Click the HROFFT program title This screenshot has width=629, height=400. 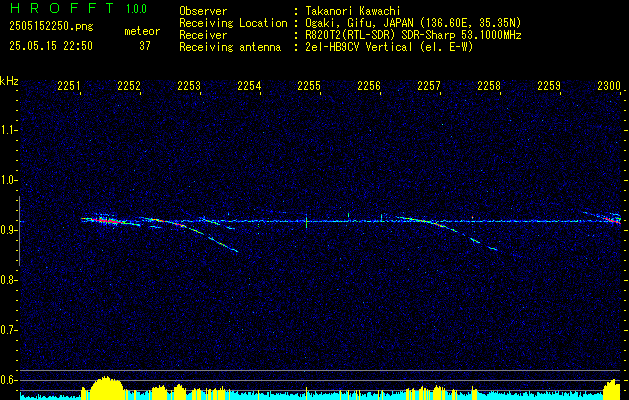[x=62, y=8]
